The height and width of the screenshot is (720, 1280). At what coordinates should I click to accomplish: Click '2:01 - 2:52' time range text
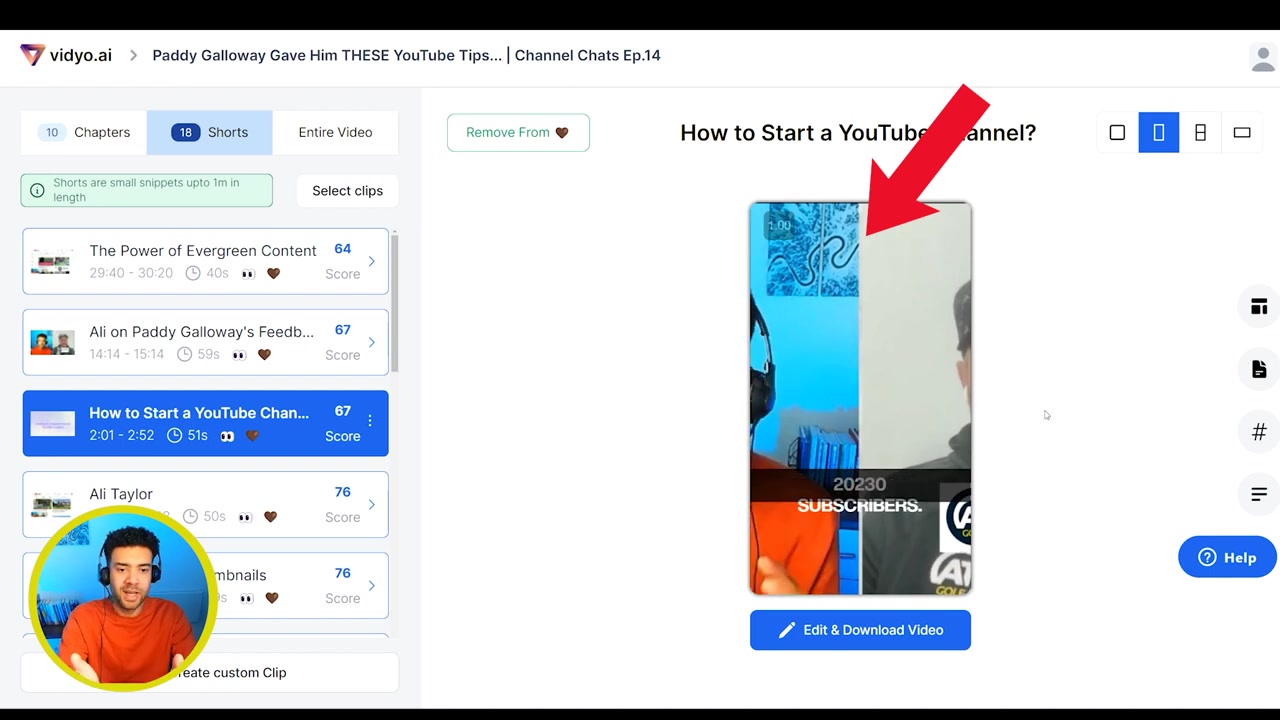pyautogui.click(x=122, y=436)
